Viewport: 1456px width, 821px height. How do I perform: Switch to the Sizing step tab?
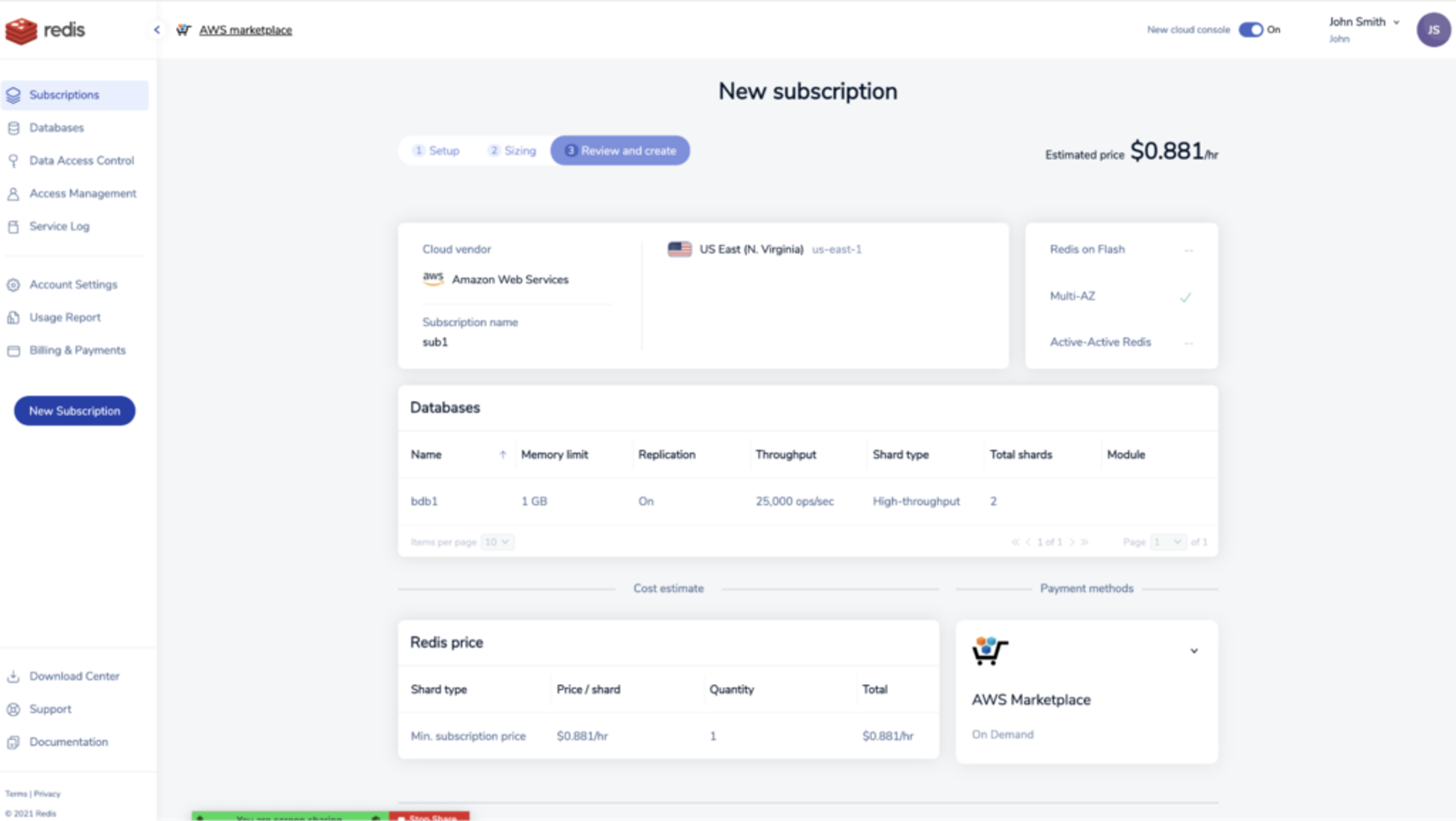point(512,151)
